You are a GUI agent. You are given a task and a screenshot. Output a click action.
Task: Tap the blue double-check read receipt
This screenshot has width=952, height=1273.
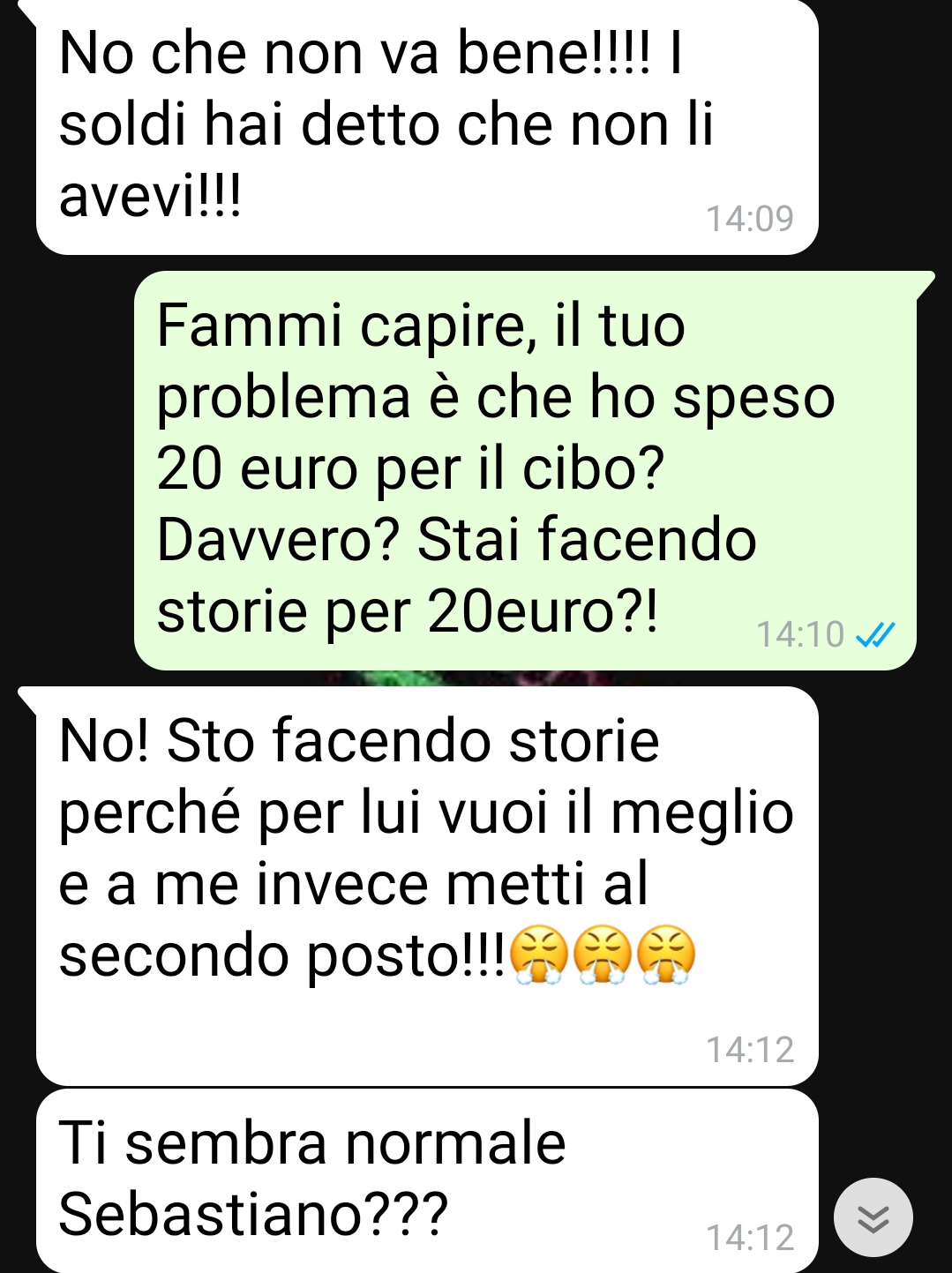tap(876, 634)
